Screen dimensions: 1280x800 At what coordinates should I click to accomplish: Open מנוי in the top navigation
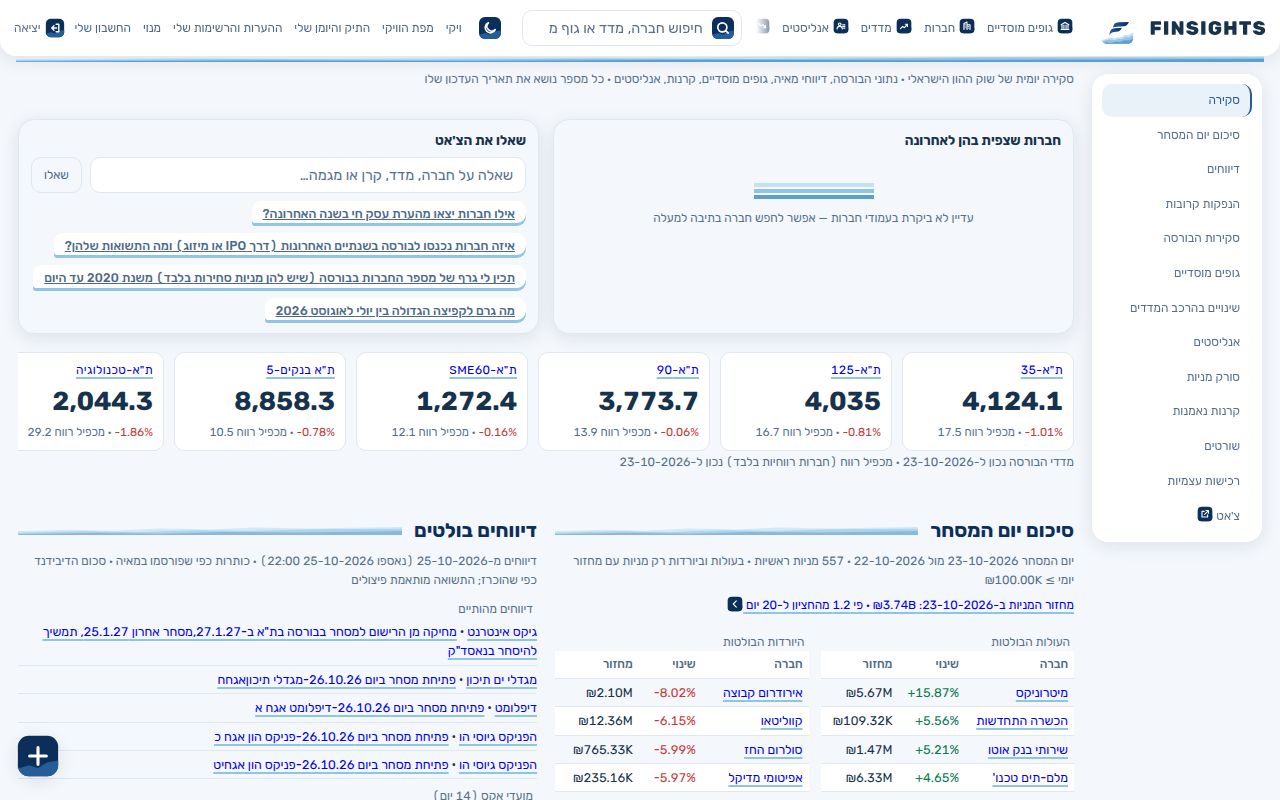(152, 28)
